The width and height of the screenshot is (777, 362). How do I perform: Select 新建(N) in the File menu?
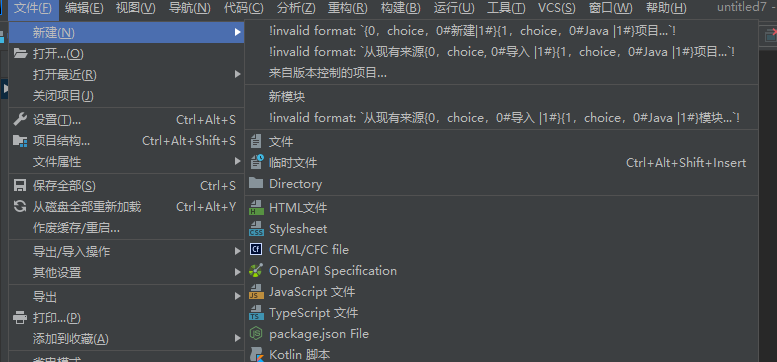(x=126, y=33)
